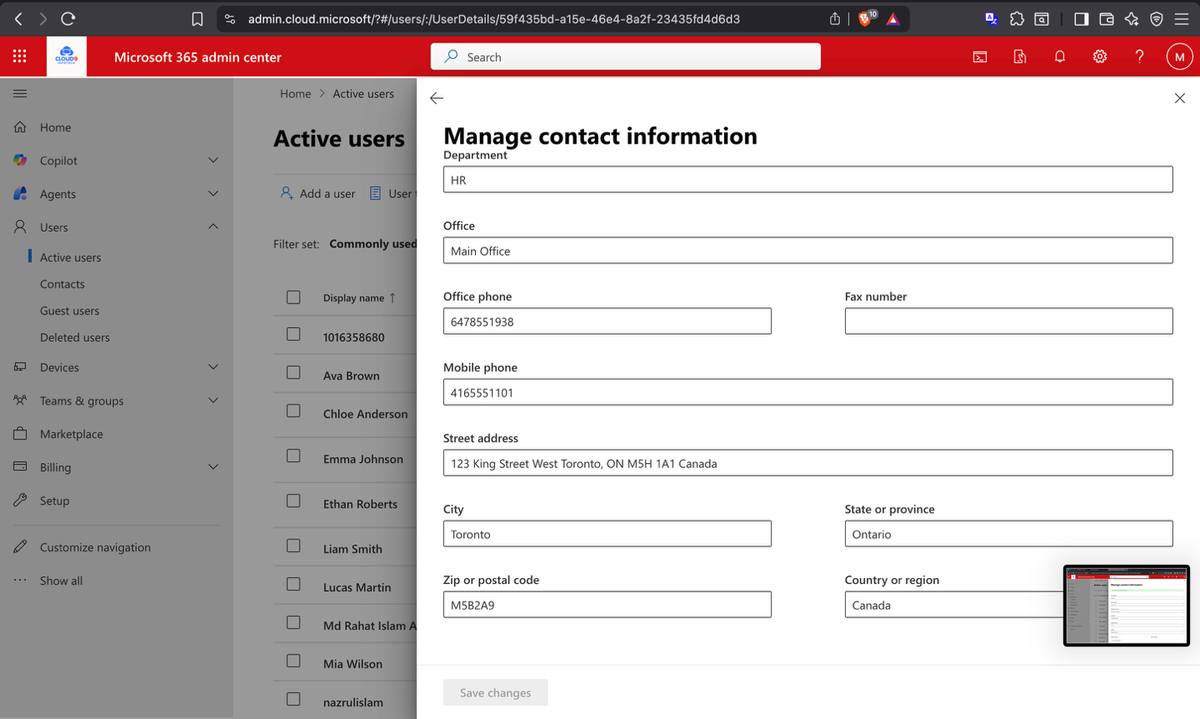Click the Teams & groups icon
Viewport: 1200px width, 719px height.
19,401
